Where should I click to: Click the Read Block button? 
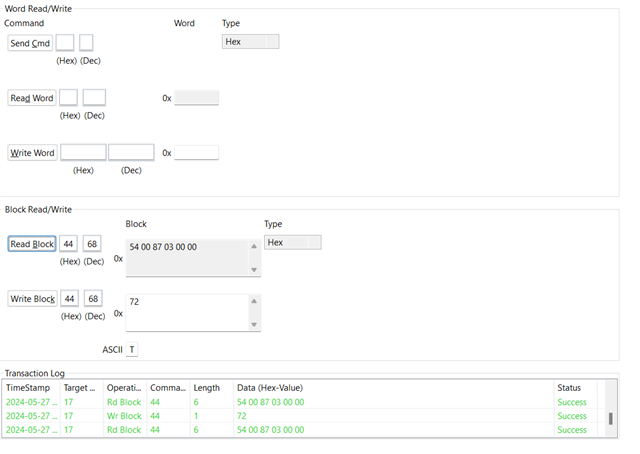[x=32, y=244]
